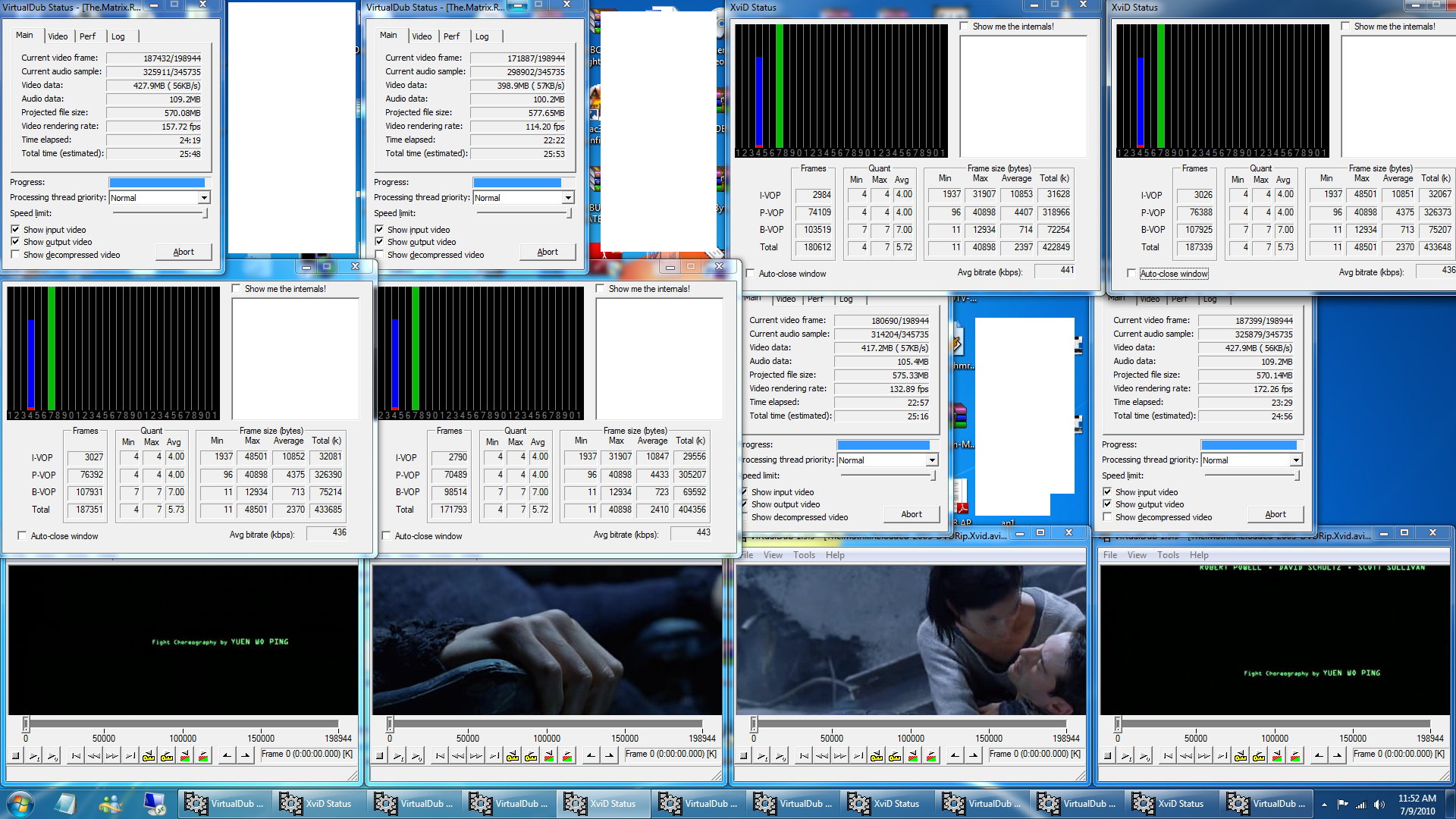Check Auto-close window in bottom-left XviD Status
The image size is (1456, 819).
[22, 536]
